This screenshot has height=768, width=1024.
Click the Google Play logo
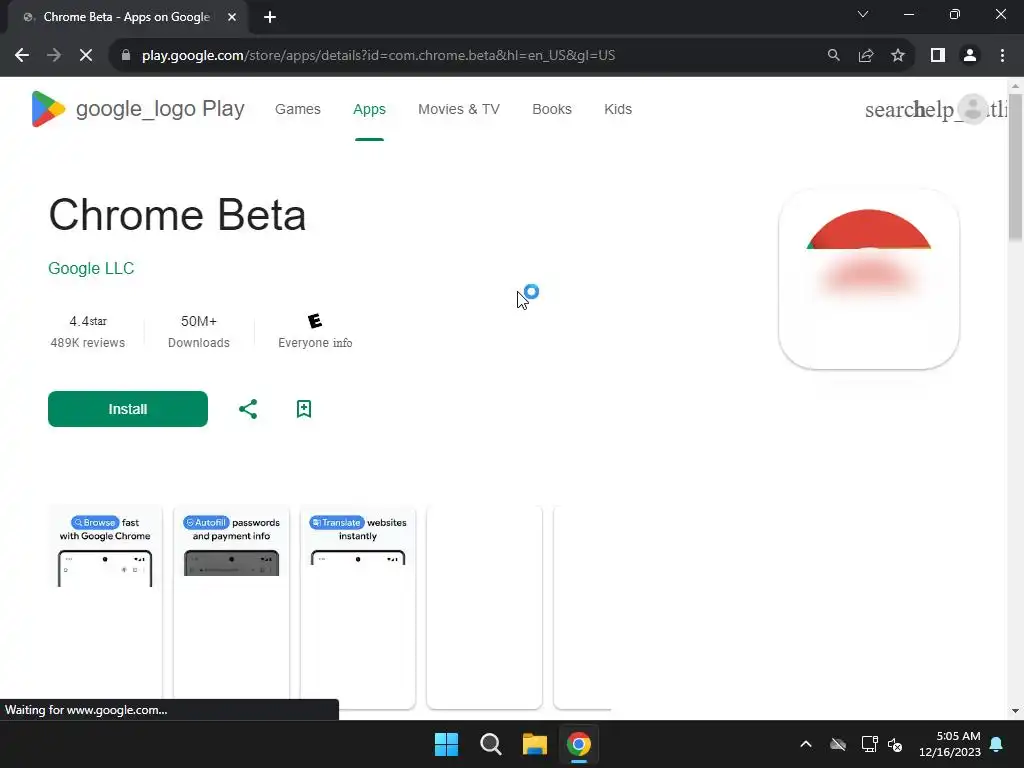138,108
